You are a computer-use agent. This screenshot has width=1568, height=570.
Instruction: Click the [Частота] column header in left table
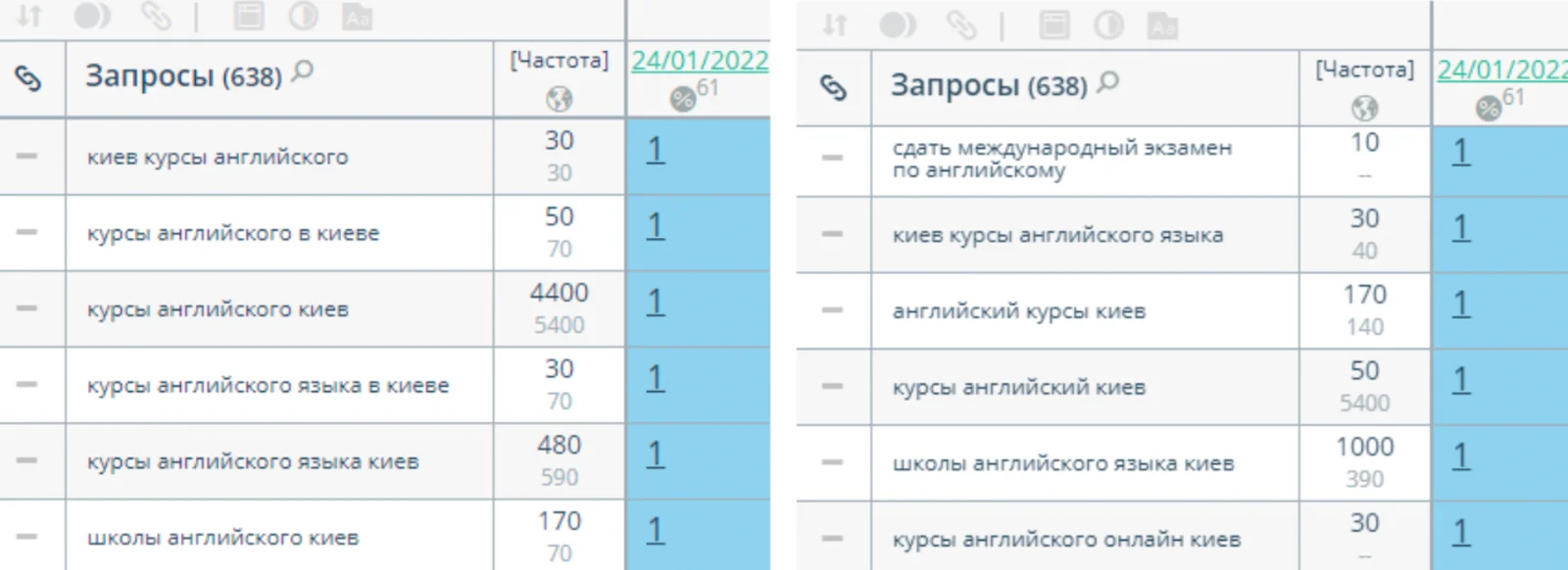pyautogui.click(x=559, y=61)
